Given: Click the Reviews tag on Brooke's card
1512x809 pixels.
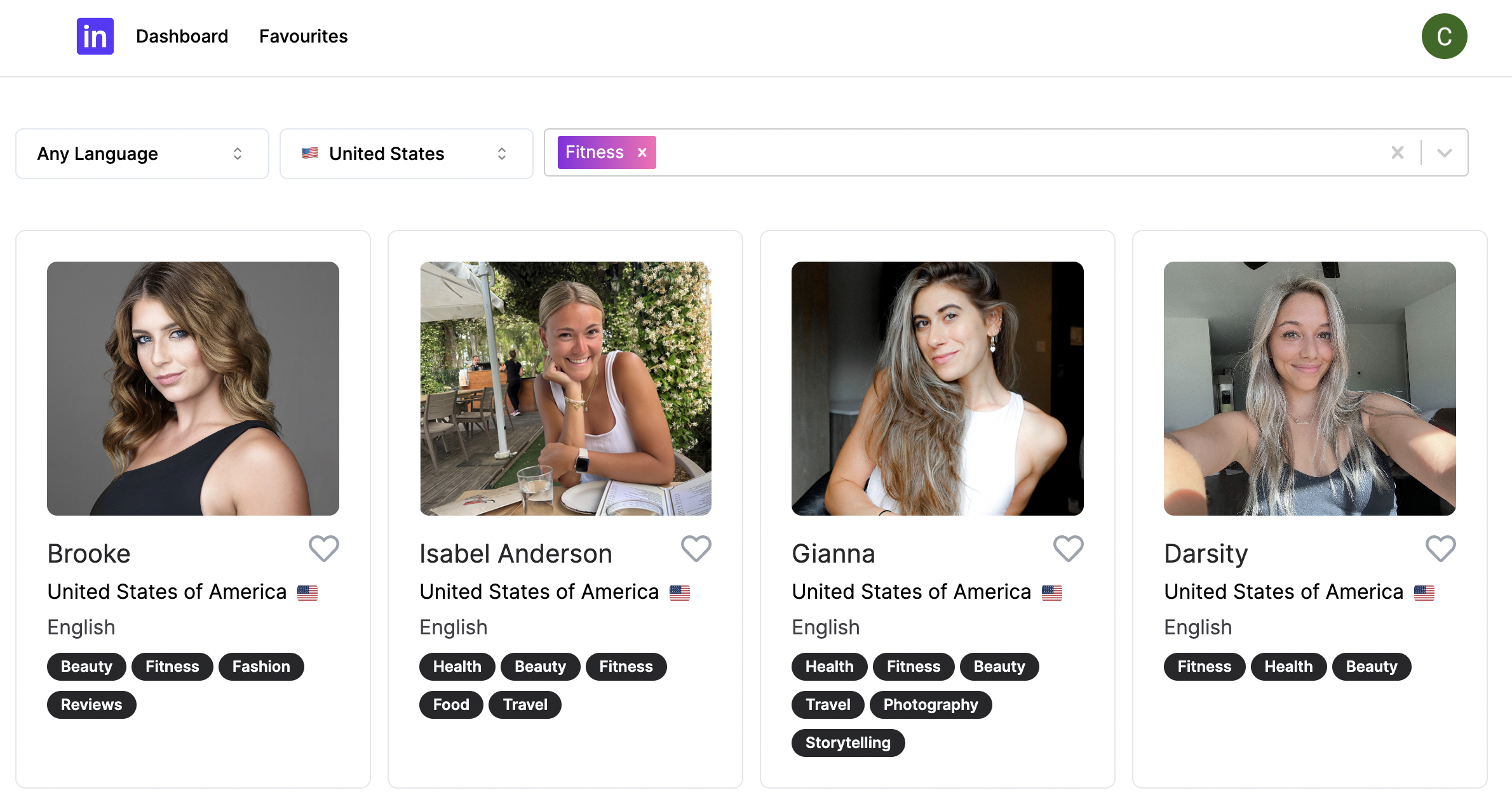Looking at the screenshot, I should 91,705.
